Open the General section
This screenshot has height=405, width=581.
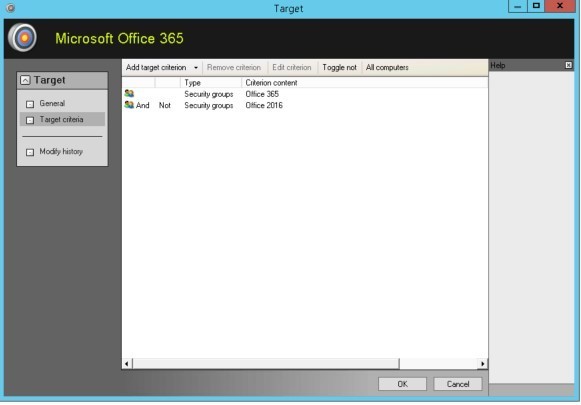pyautogui.click(x=52, y=103)
